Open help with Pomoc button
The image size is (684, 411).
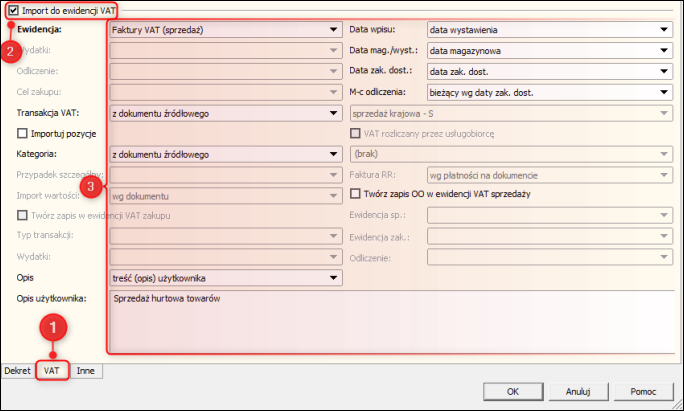tap(643, 391)
